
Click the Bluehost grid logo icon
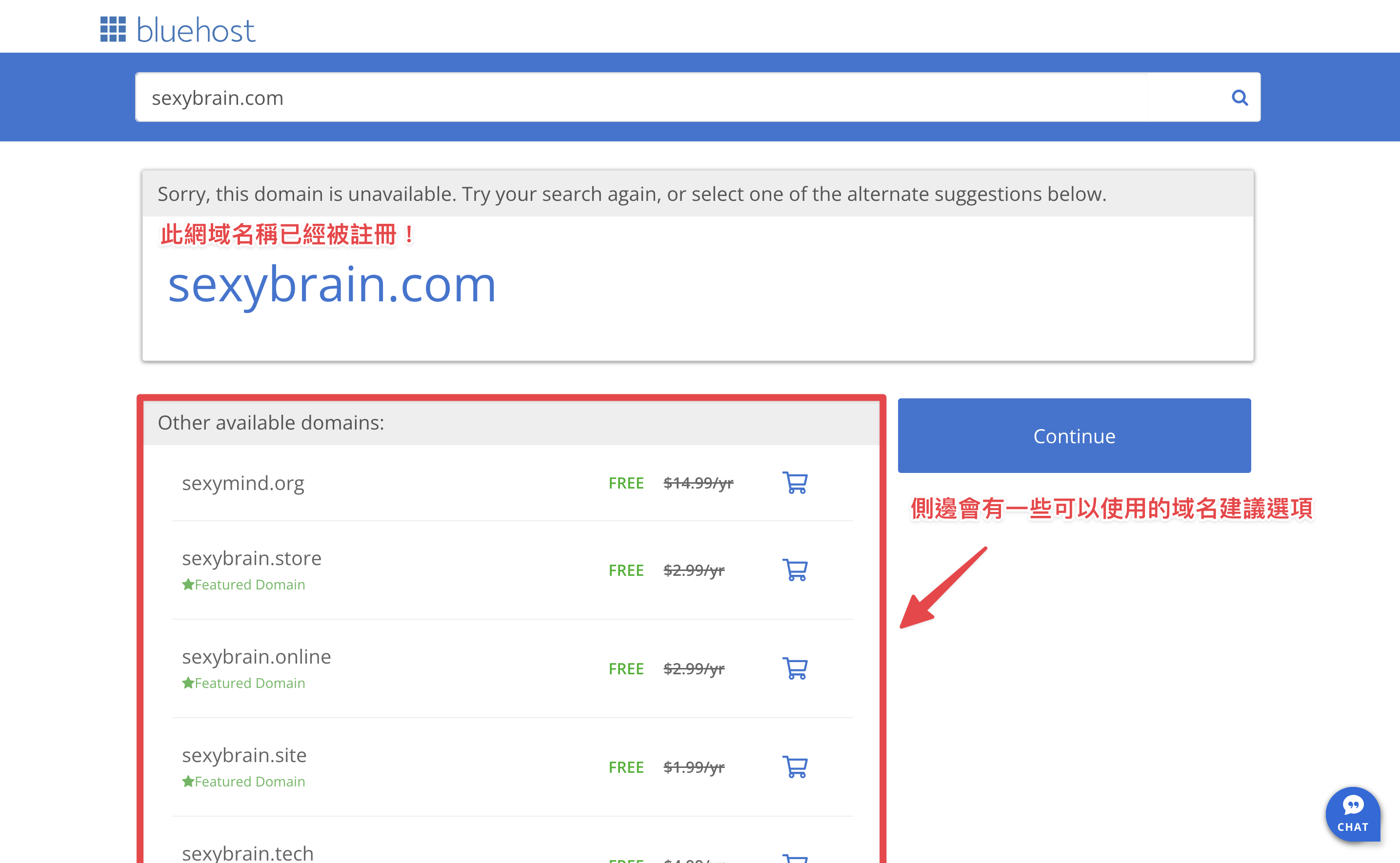tap(113, 29)
